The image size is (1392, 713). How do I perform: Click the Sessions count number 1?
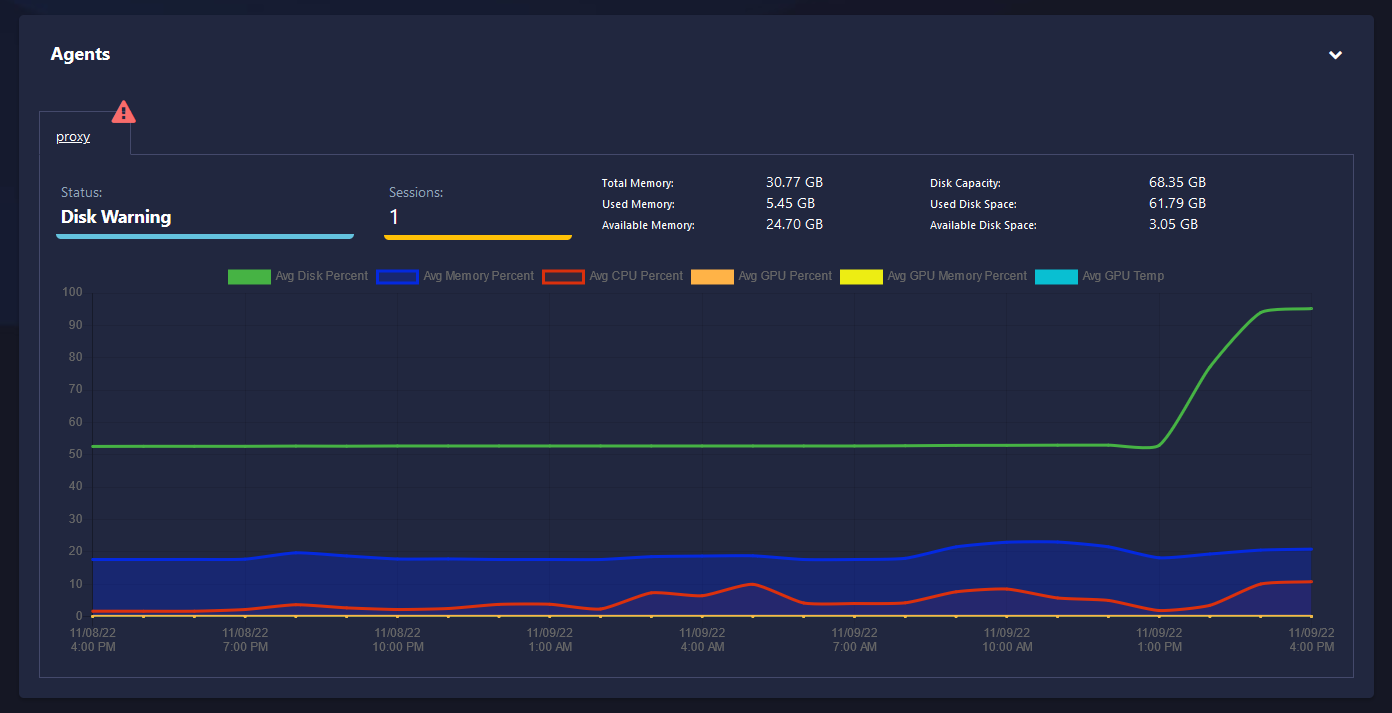pyautogui.click(x=392, y=216)
